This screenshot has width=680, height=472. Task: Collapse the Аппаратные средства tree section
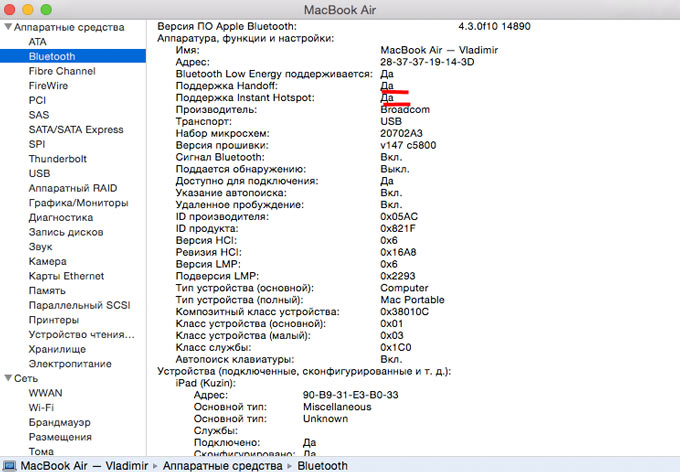coord(8,27)
